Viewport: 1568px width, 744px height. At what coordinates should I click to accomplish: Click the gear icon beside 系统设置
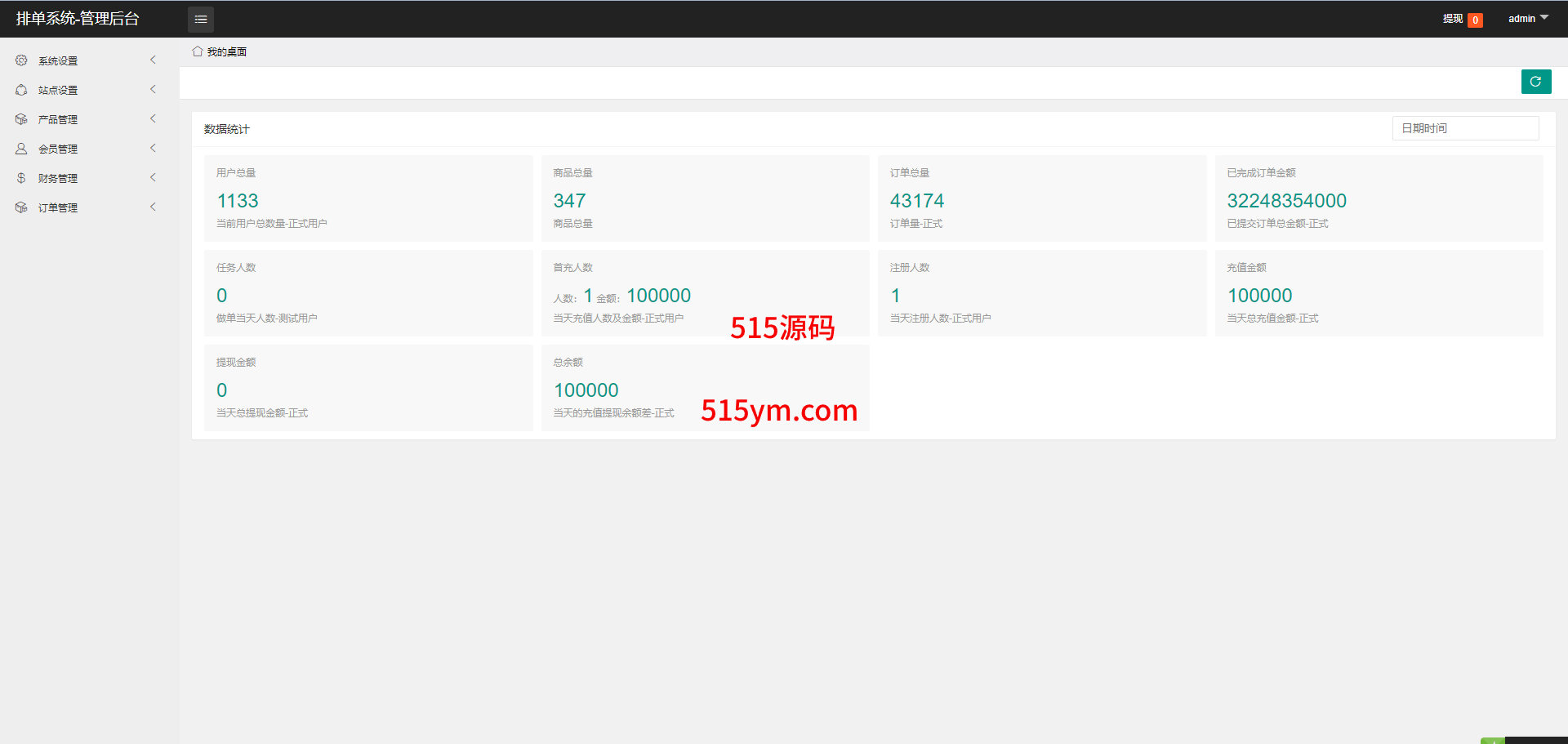21,60
